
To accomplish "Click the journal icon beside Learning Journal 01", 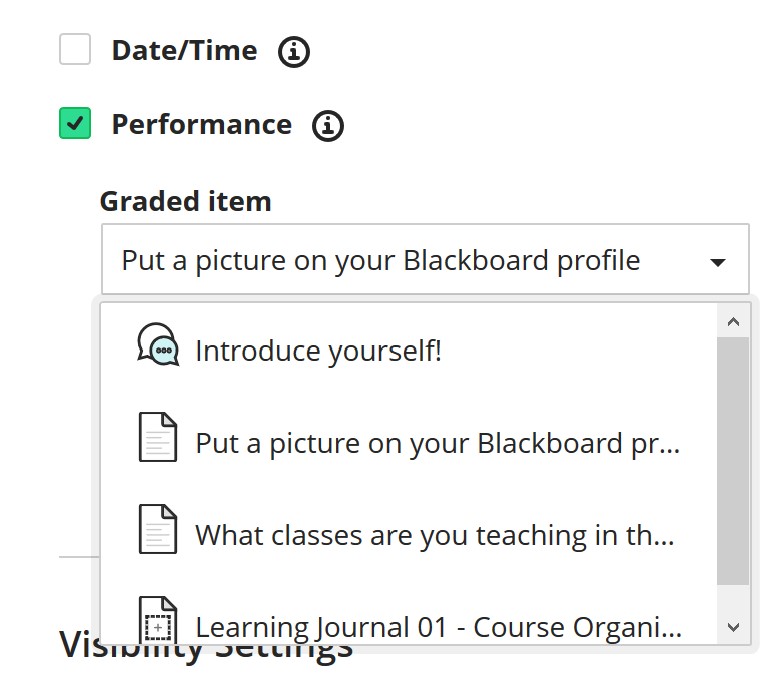I will 158,619.
